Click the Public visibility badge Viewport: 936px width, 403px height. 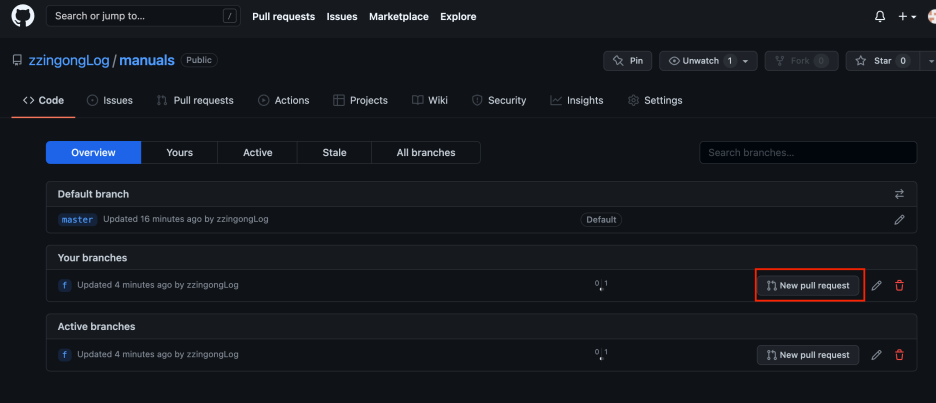[199, 60]
